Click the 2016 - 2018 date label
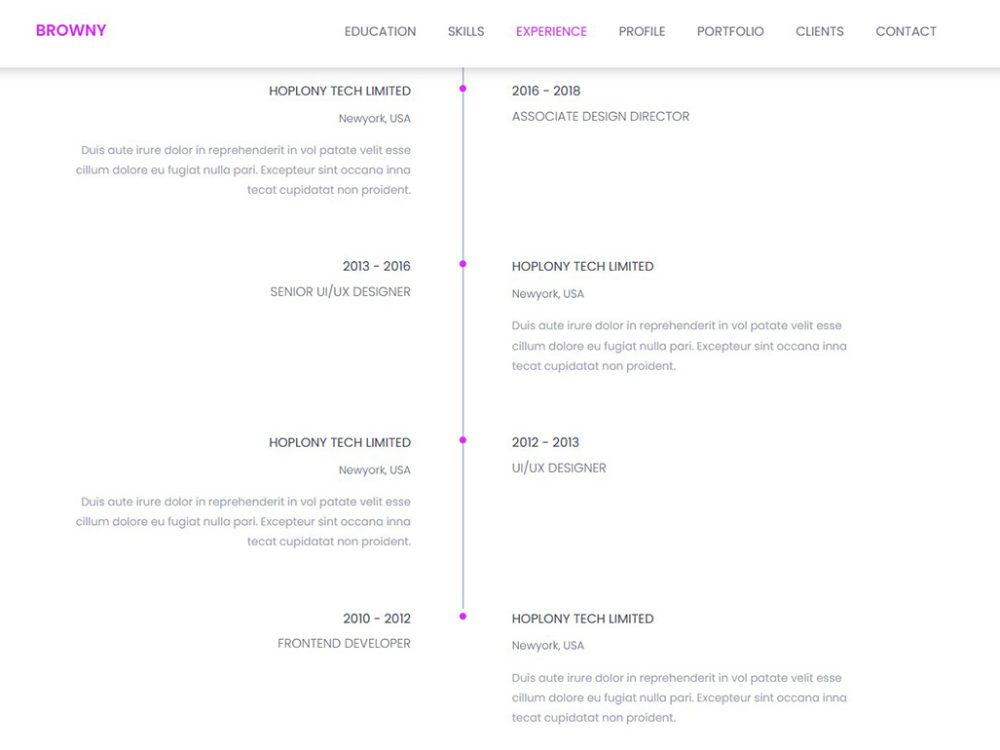 (x=546, y=90)
